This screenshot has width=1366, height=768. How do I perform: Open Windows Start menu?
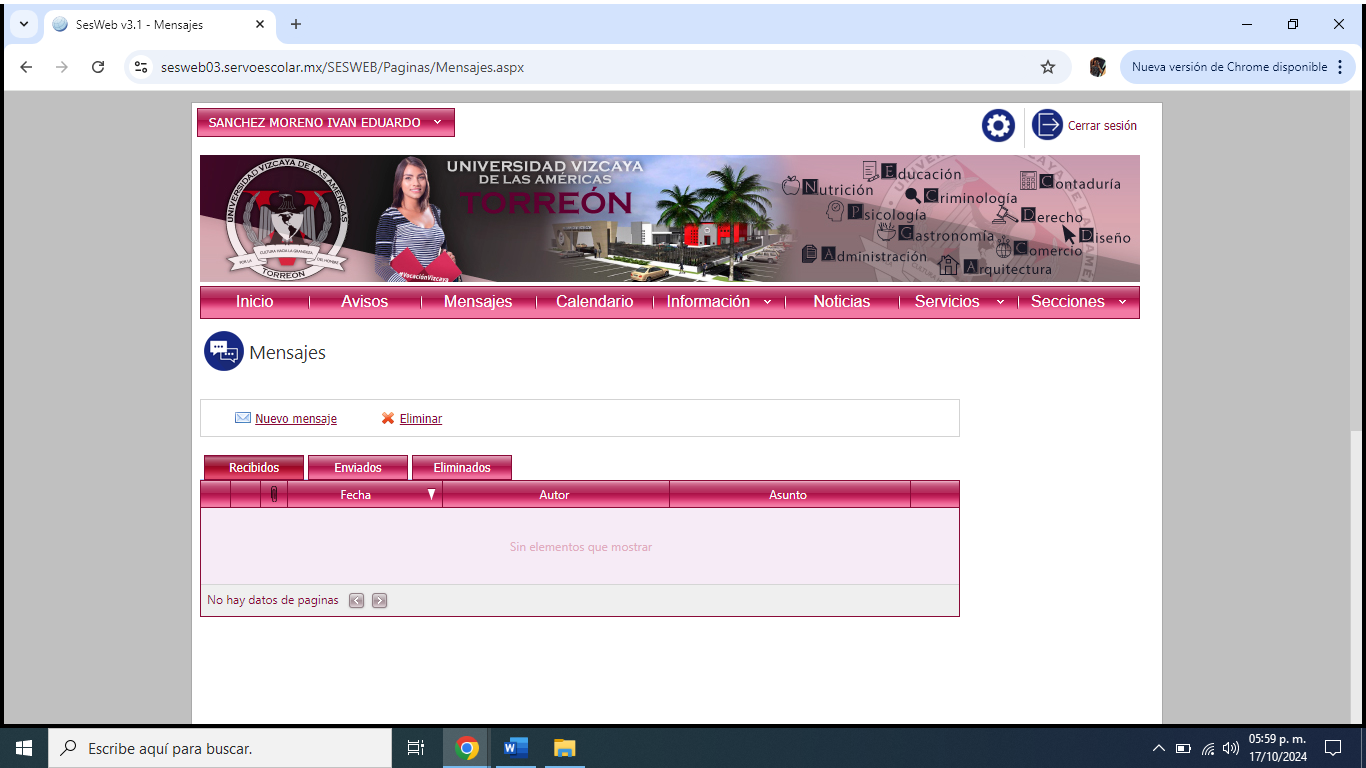24,747
